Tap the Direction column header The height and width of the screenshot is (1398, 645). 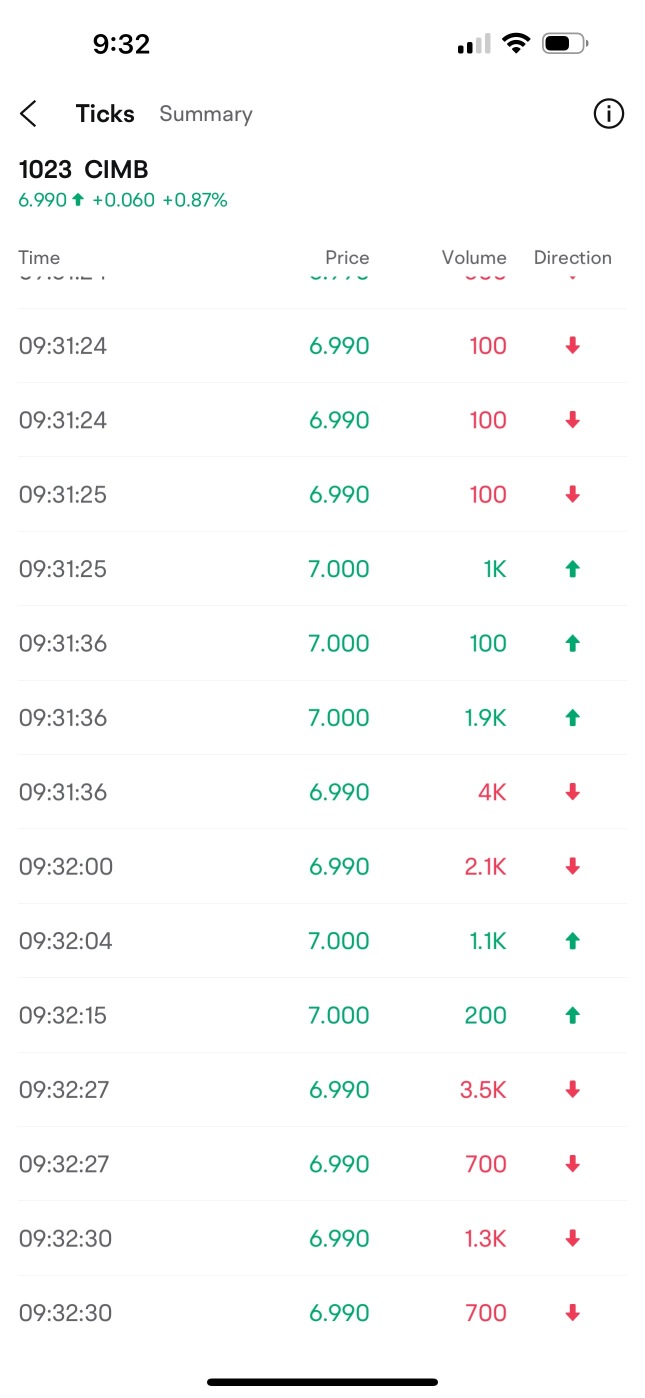click(x=572, y=258)
